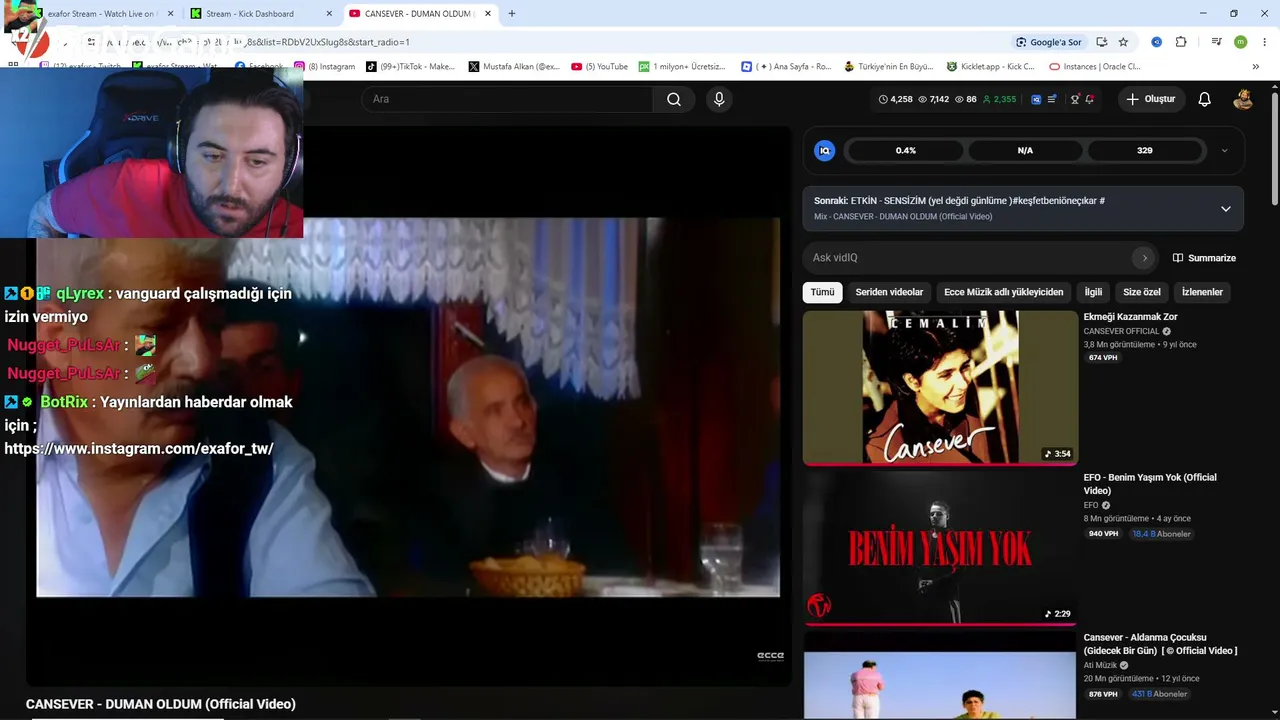Click the vidIQ alert bell with red dot
The height and width of the screenshot is (720, 1280).
point(1089,99)
